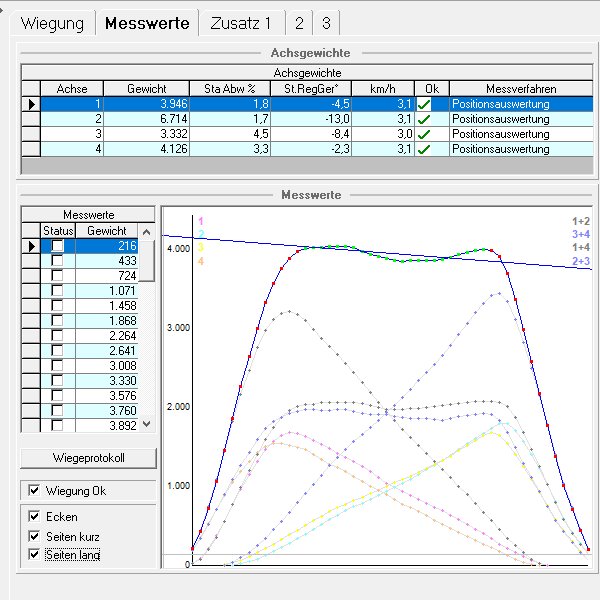Click the green Ok checkmark for axle 1

pos(424,103)
